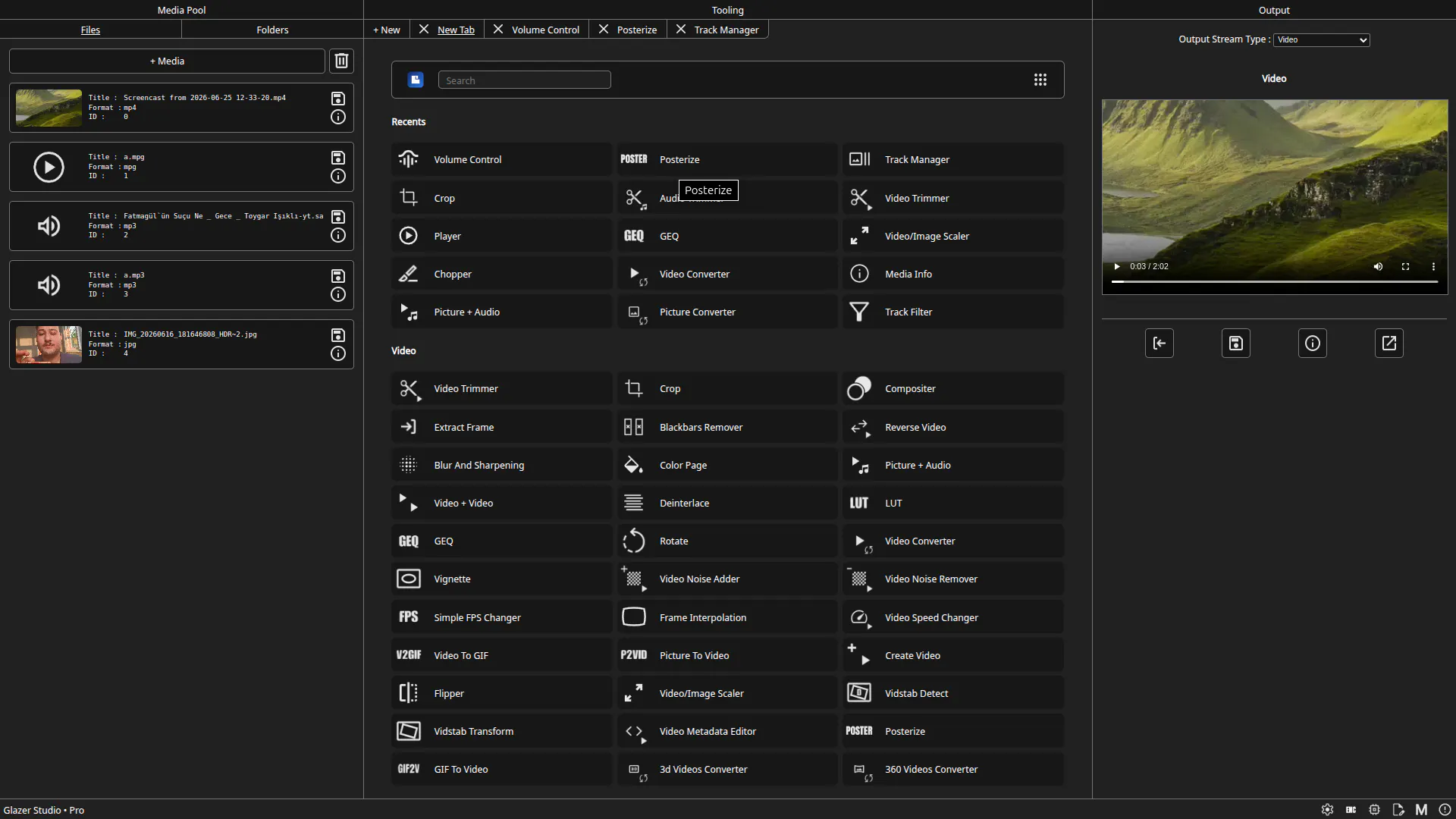1456x819 pixels.
Task: Switch to Folders tab in Media Pool
Action: [x=272, y=30]
